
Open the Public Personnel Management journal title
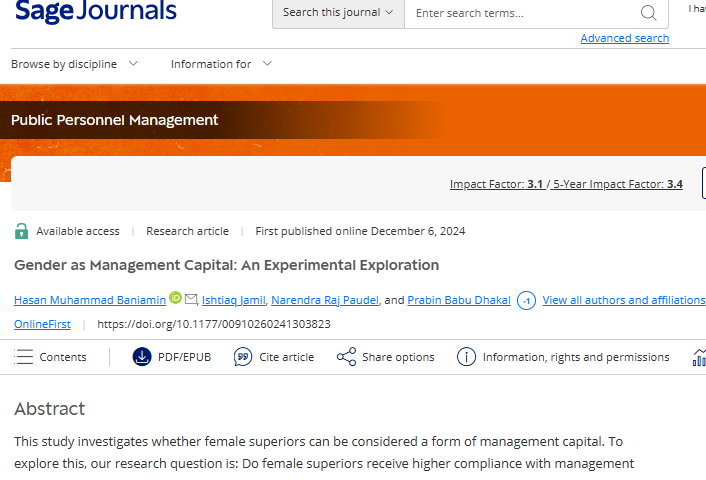tap(114, 120)
